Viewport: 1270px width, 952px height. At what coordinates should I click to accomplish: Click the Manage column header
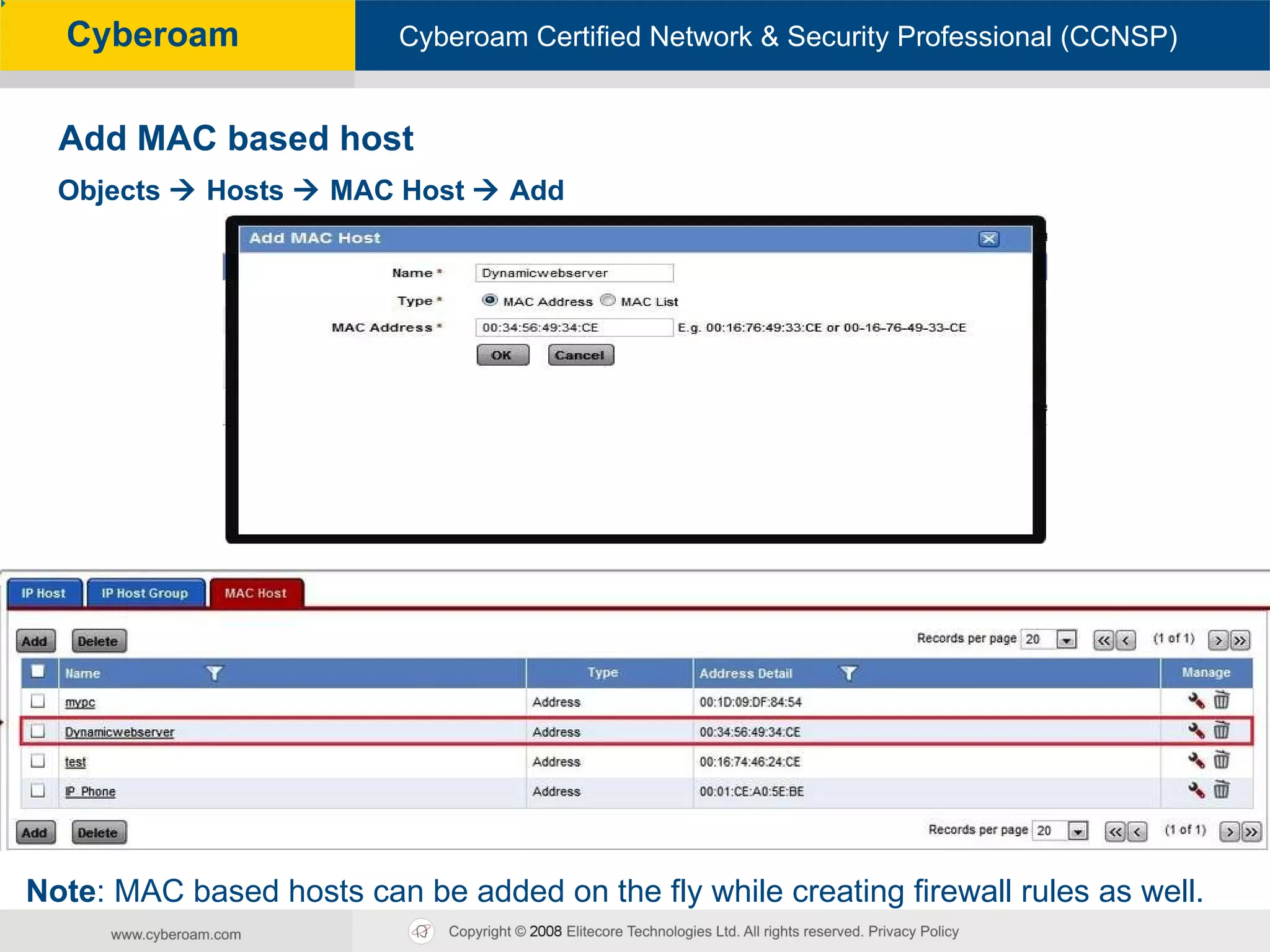tap(1206, 672)
